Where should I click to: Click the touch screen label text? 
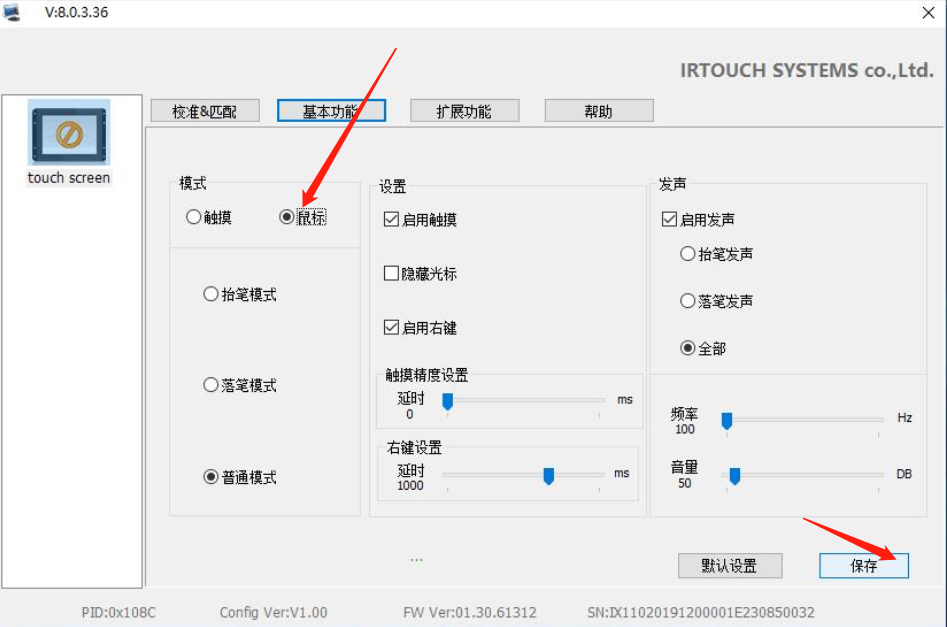tap(69, 178)
